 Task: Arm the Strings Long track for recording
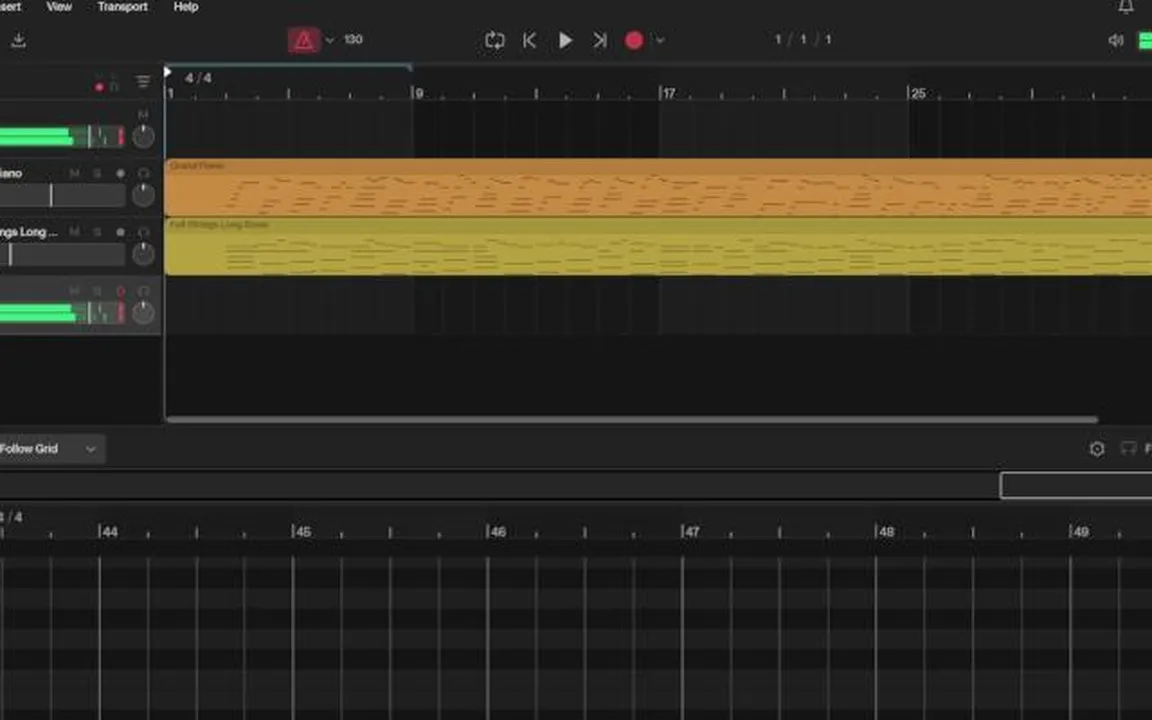(x=120, y=232)
